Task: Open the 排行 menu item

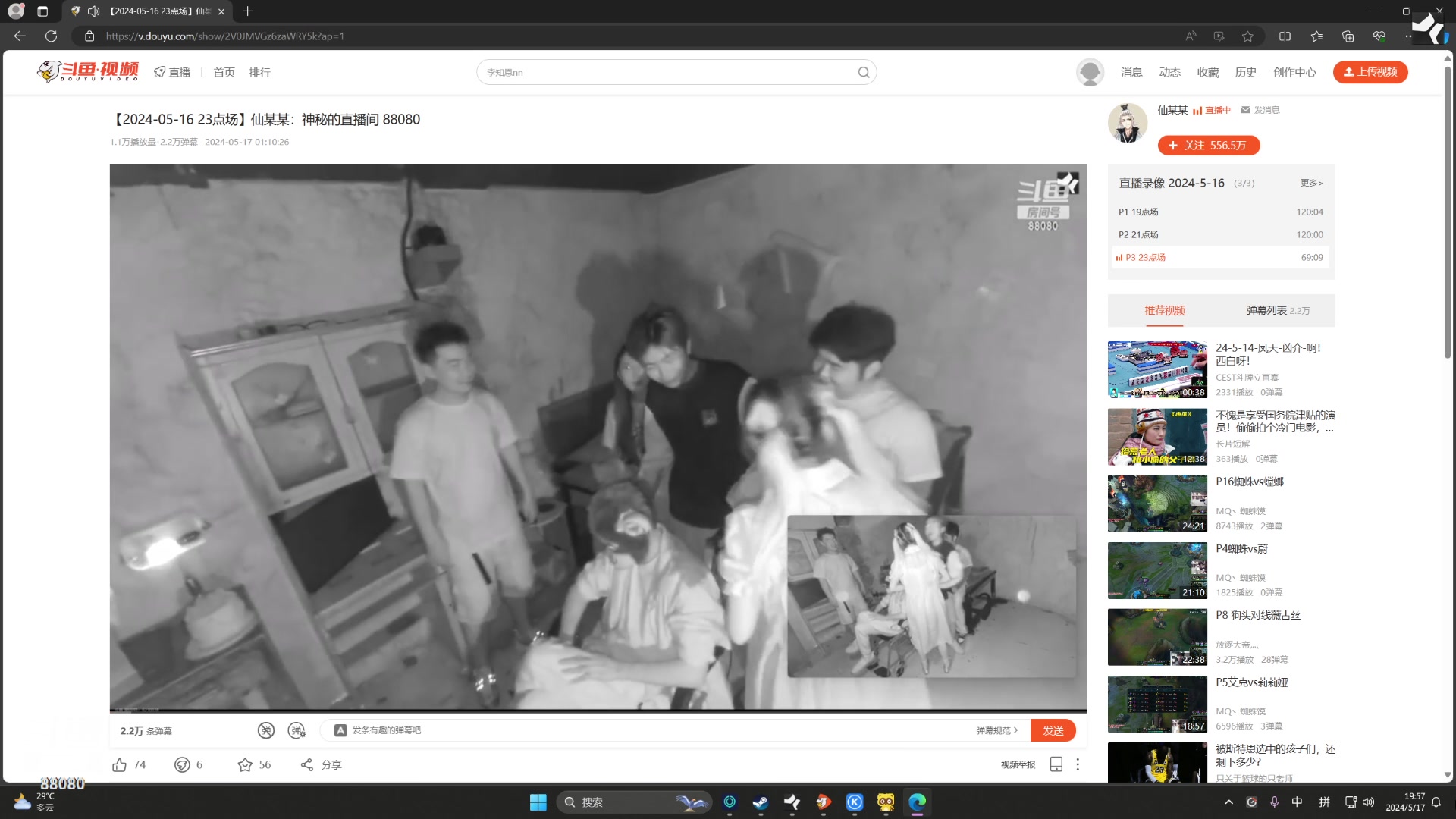Action: pos(260,71)
